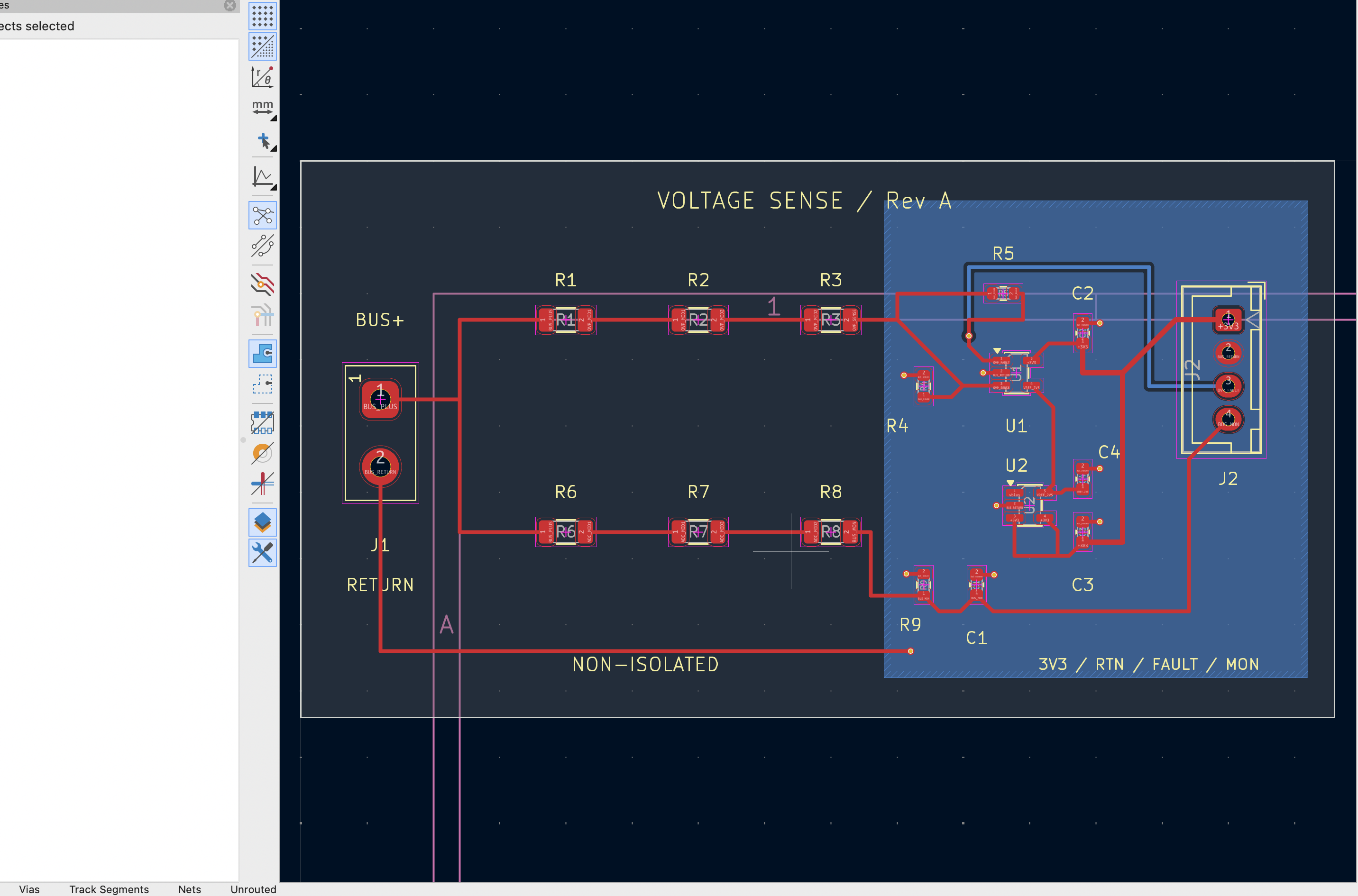
Task: Select the U2 IC footprint
Action: (x=1029, y=505)
